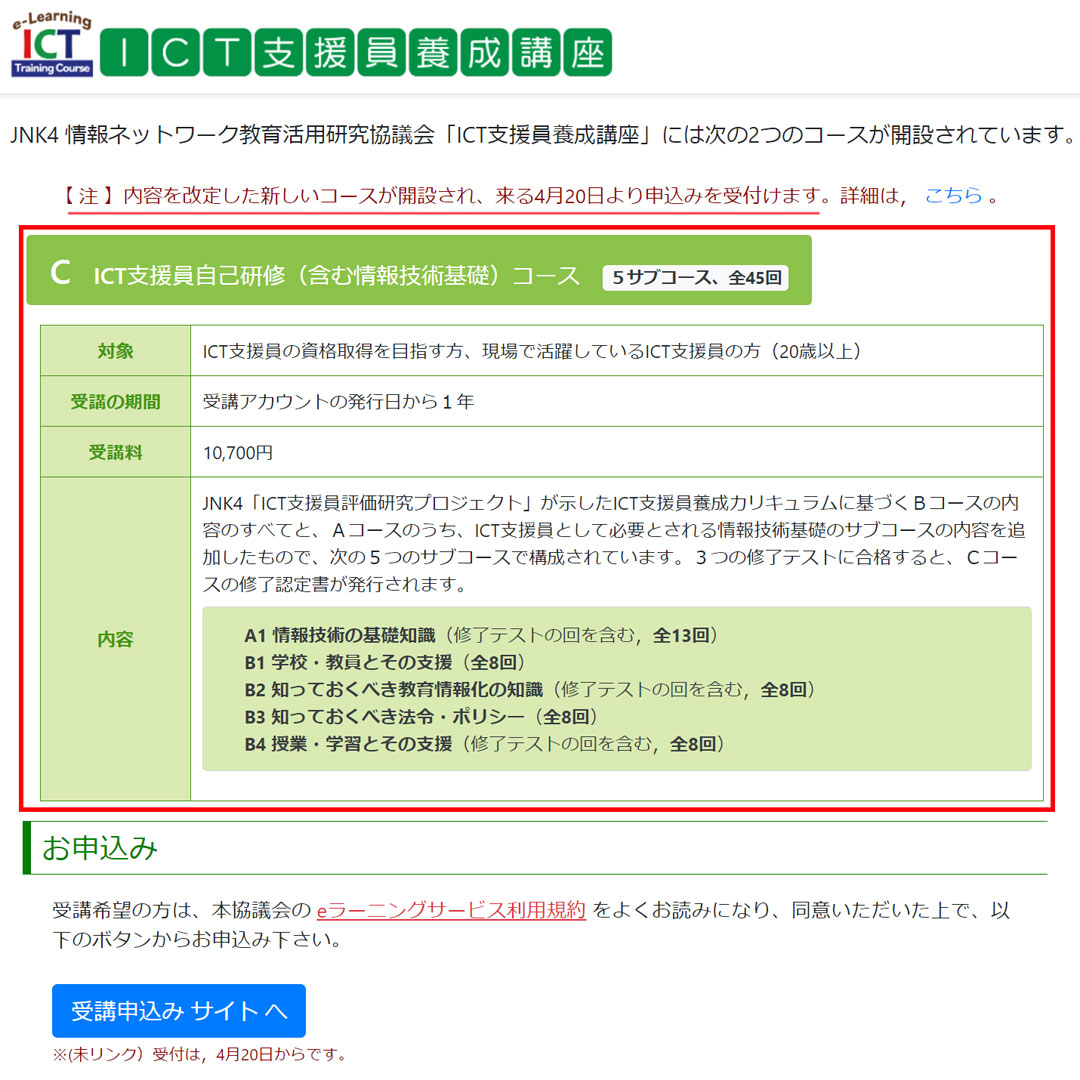This screenshot has height=1080, width=1080.
Task: Click subcourse B4 授業・学習とその支援
Action: 484,744
